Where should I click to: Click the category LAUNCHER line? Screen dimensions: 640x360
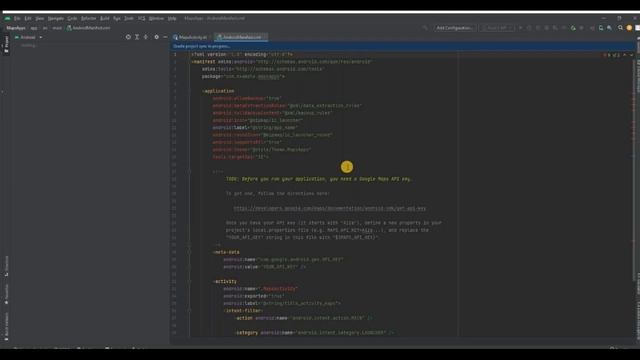click(x=314, y=333)
